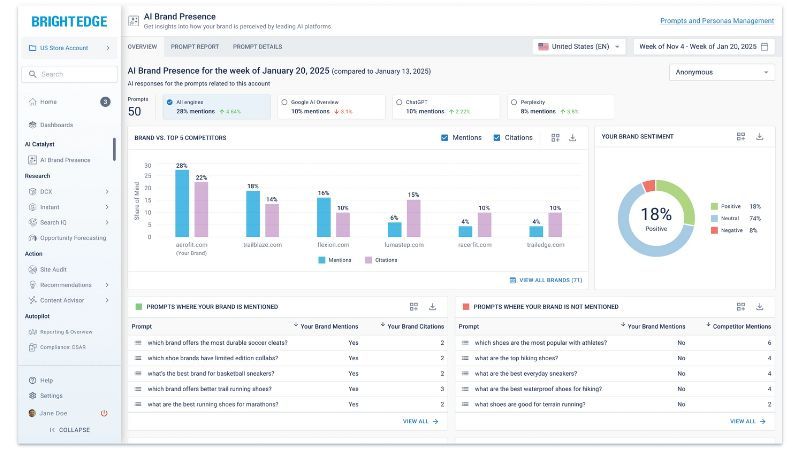Switch to the Prompt Report tab

pos(194,46)
